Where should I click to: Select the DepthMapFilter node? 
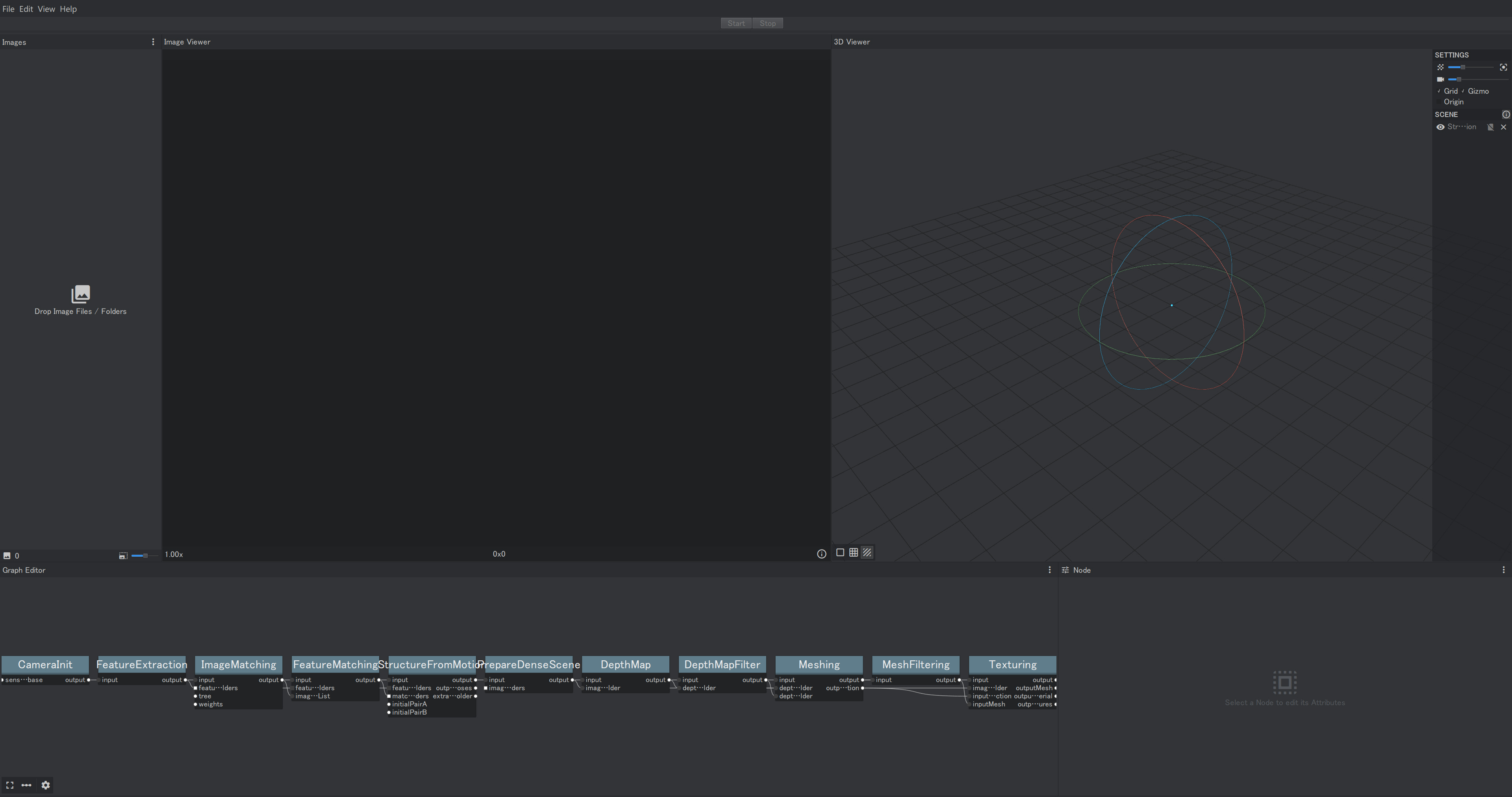click(x=722, y=665)
